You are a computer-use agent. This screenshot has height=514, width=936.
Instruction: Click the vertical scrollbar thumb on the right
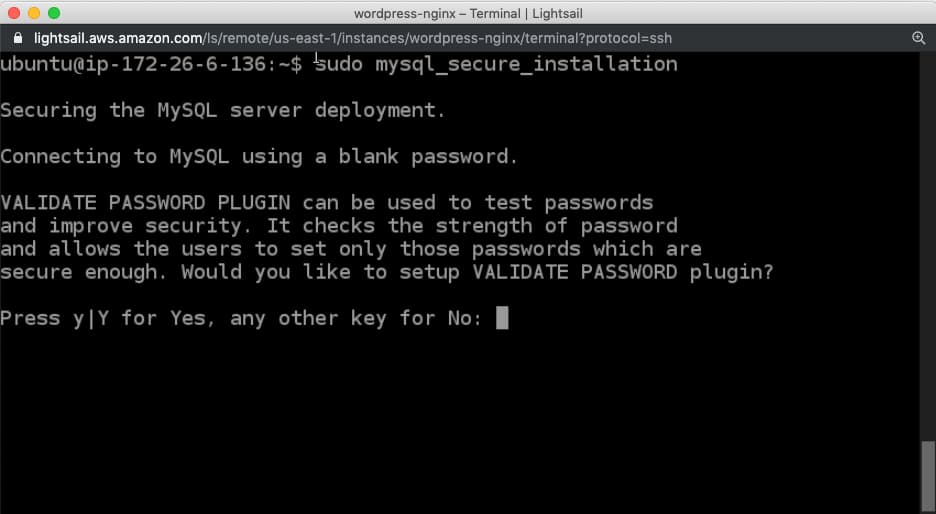coord(928,476)
